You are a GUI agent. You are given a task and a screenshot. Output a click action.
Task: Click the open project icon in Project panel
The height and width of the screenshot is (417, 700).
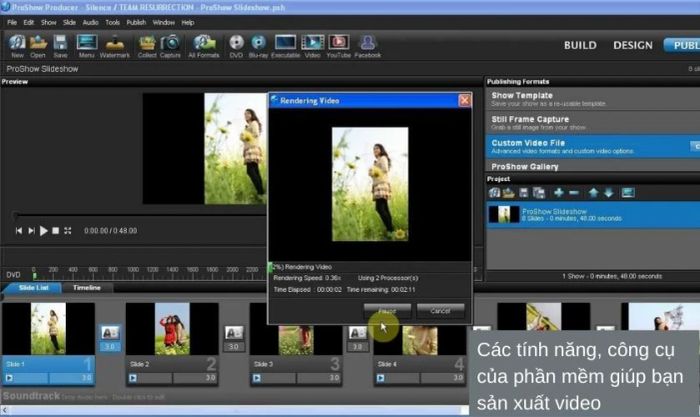tap(508, 193)
